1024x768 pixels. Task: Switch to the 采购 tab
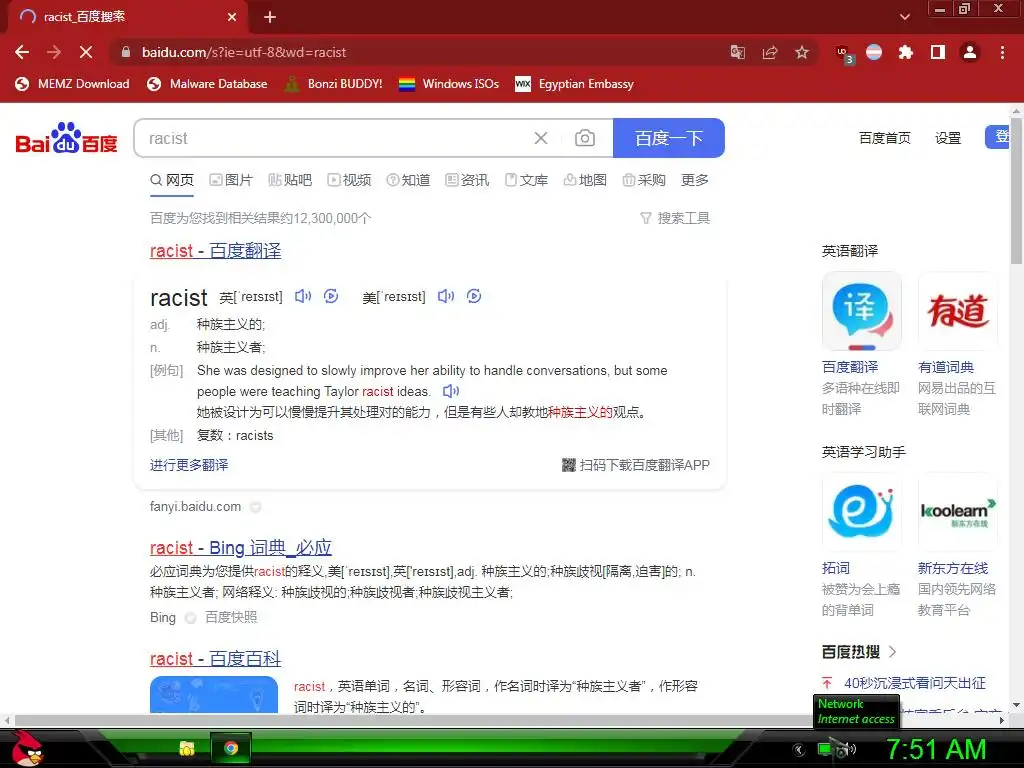tap(644, 180)
